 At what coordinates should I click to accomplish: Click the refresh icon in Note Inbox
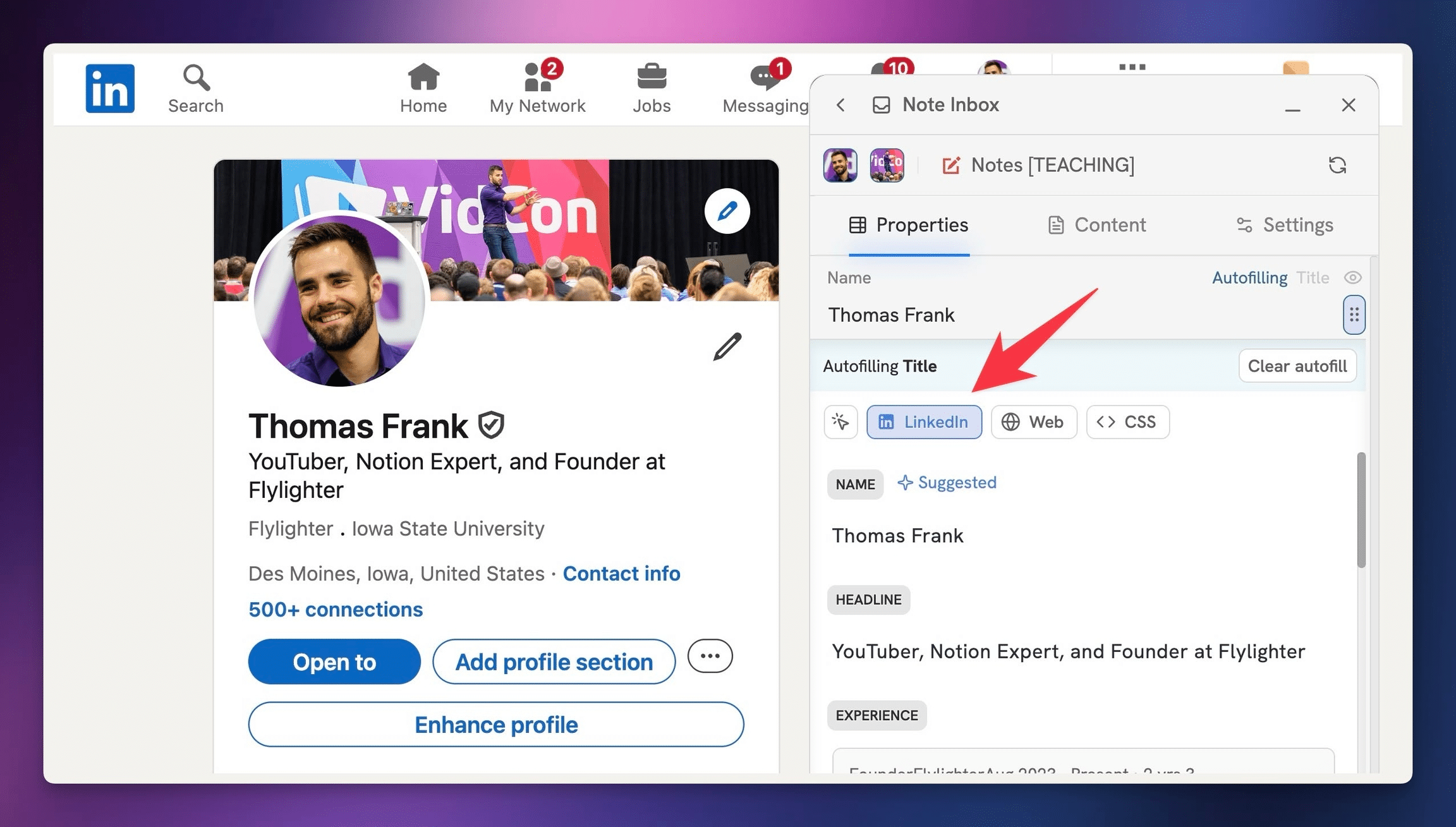click(1337, 165)
